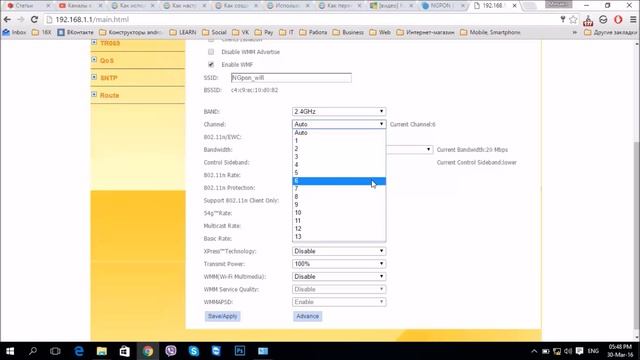
Task: Click the address bar URL
Action: point(92,20)
